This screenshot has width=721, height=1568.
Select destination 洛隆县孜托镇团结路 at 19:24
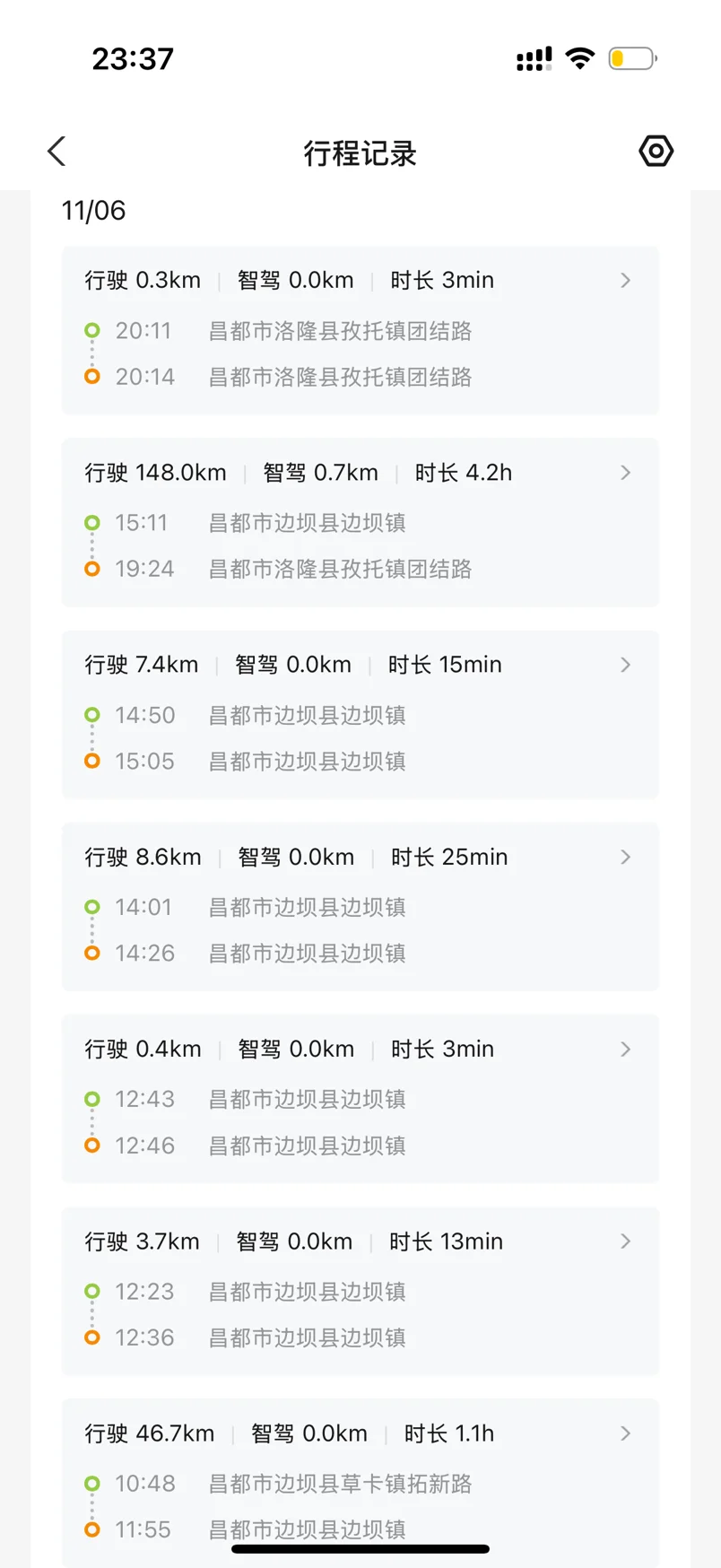(x=340, y=569)
